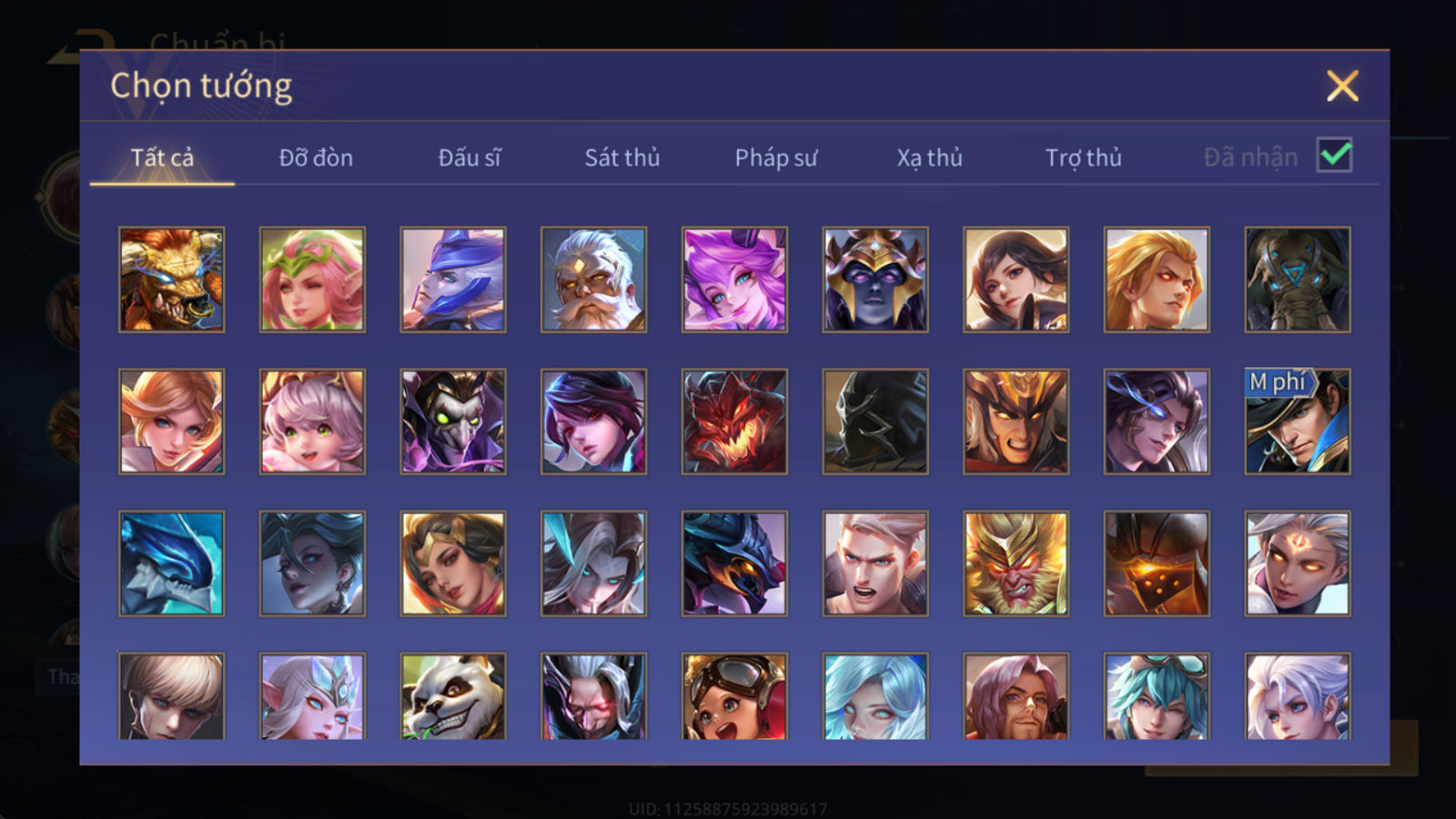Screen dimensions: 1456x819
Task: Choose the white-bearded old man hero
Action: (x=594, y=279)
